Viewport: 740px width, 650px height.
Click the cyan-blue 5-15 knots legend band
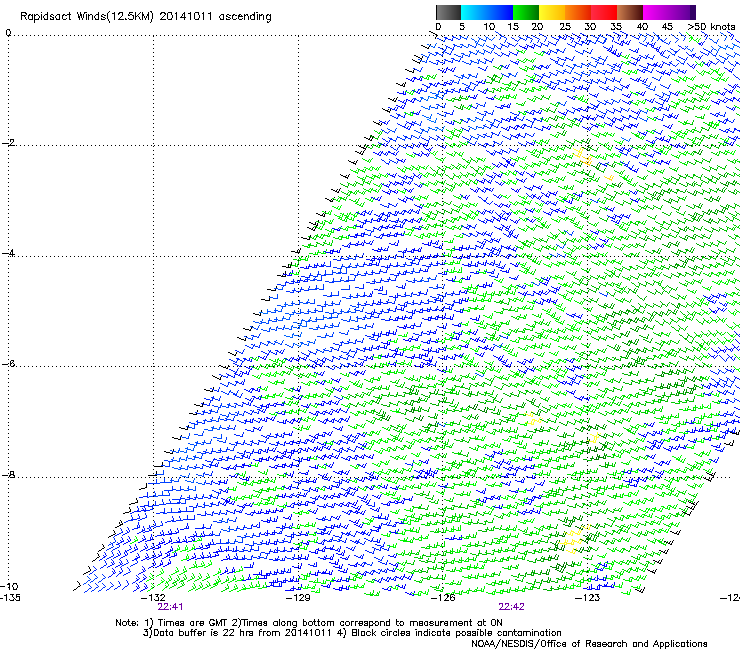click(487, 12)
